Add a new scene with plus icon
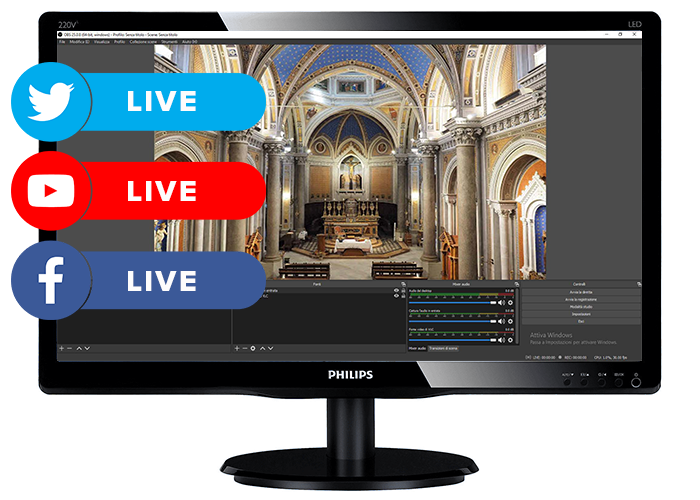700x500 pixels. tap(62, 348)
